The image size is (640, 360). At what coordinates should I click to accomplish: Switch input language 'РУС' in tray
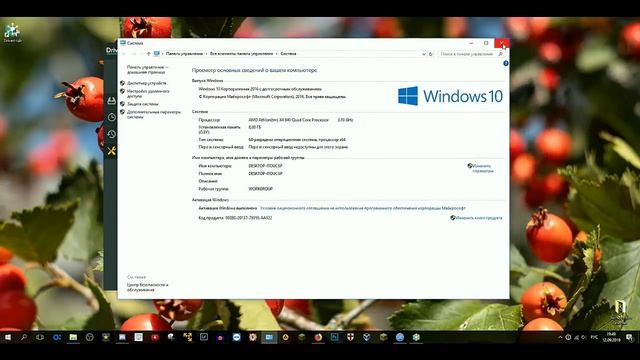[x=595, y=337]
